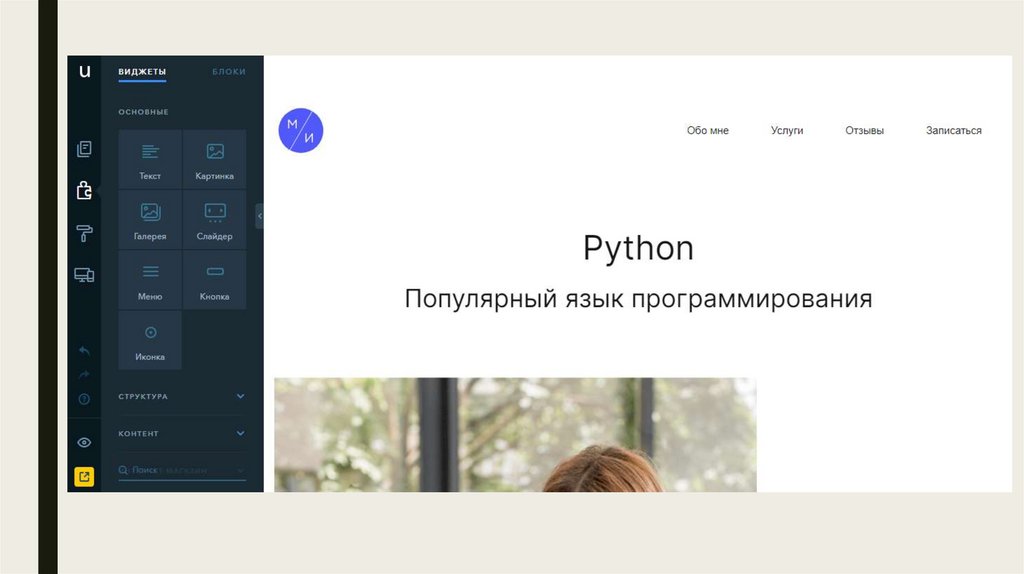1024x574 pixels.
Task: Open the Услуги site menu link
Action: click(x=787, y=131)
